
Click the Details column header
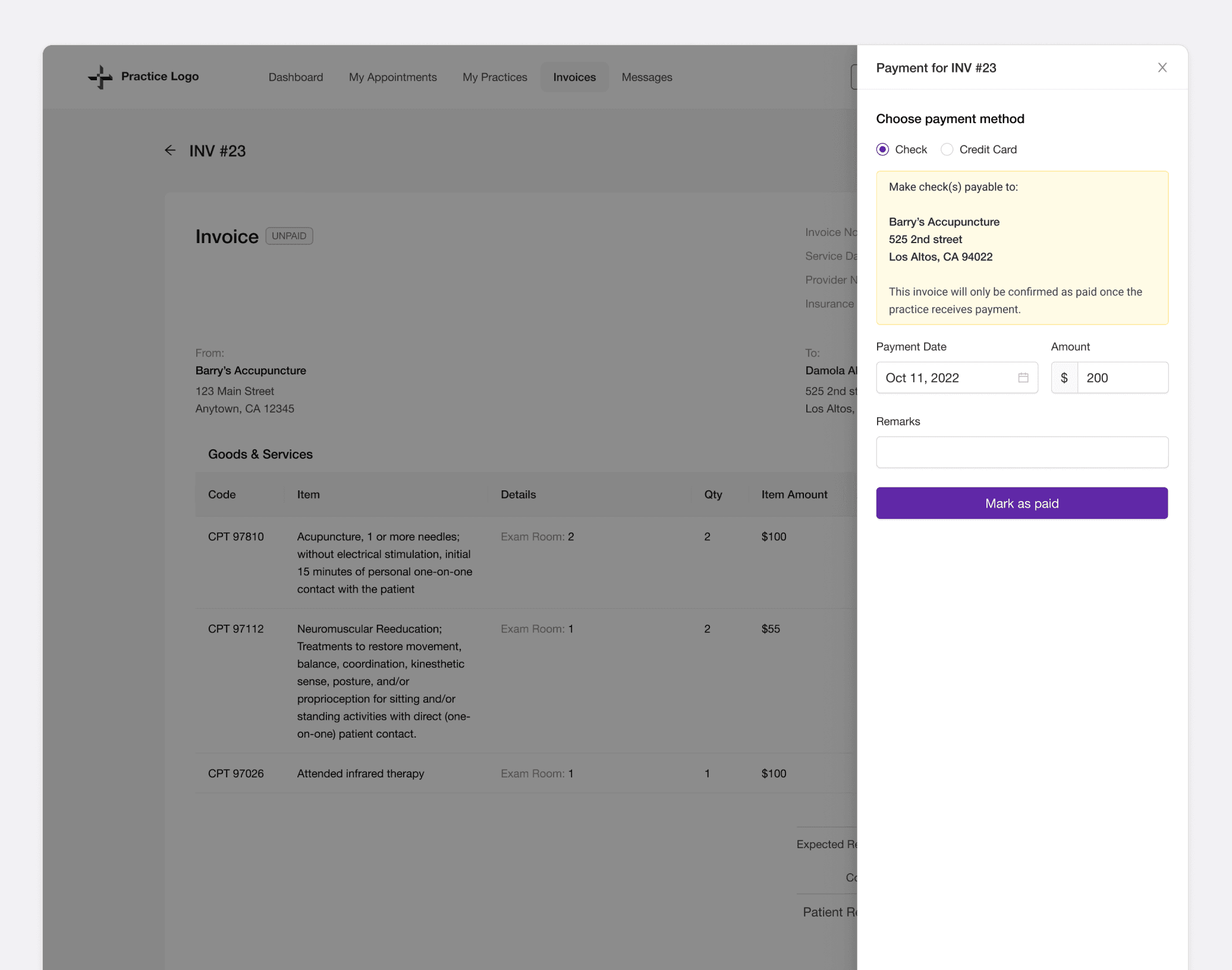(518, 495)
